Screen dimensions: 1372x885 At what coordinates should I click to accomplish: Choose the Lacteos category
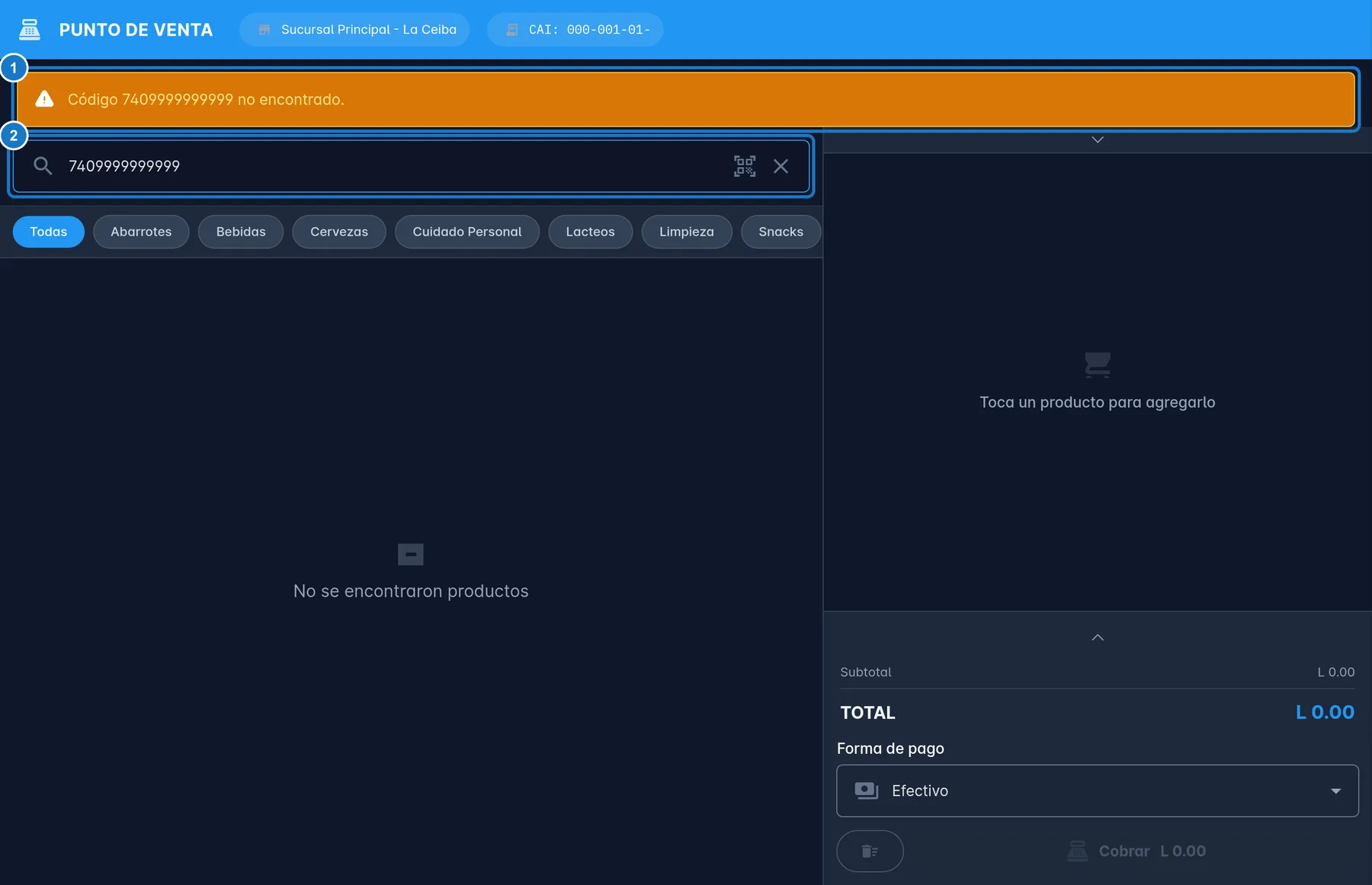pyautogui.click(x=590, y=232)
